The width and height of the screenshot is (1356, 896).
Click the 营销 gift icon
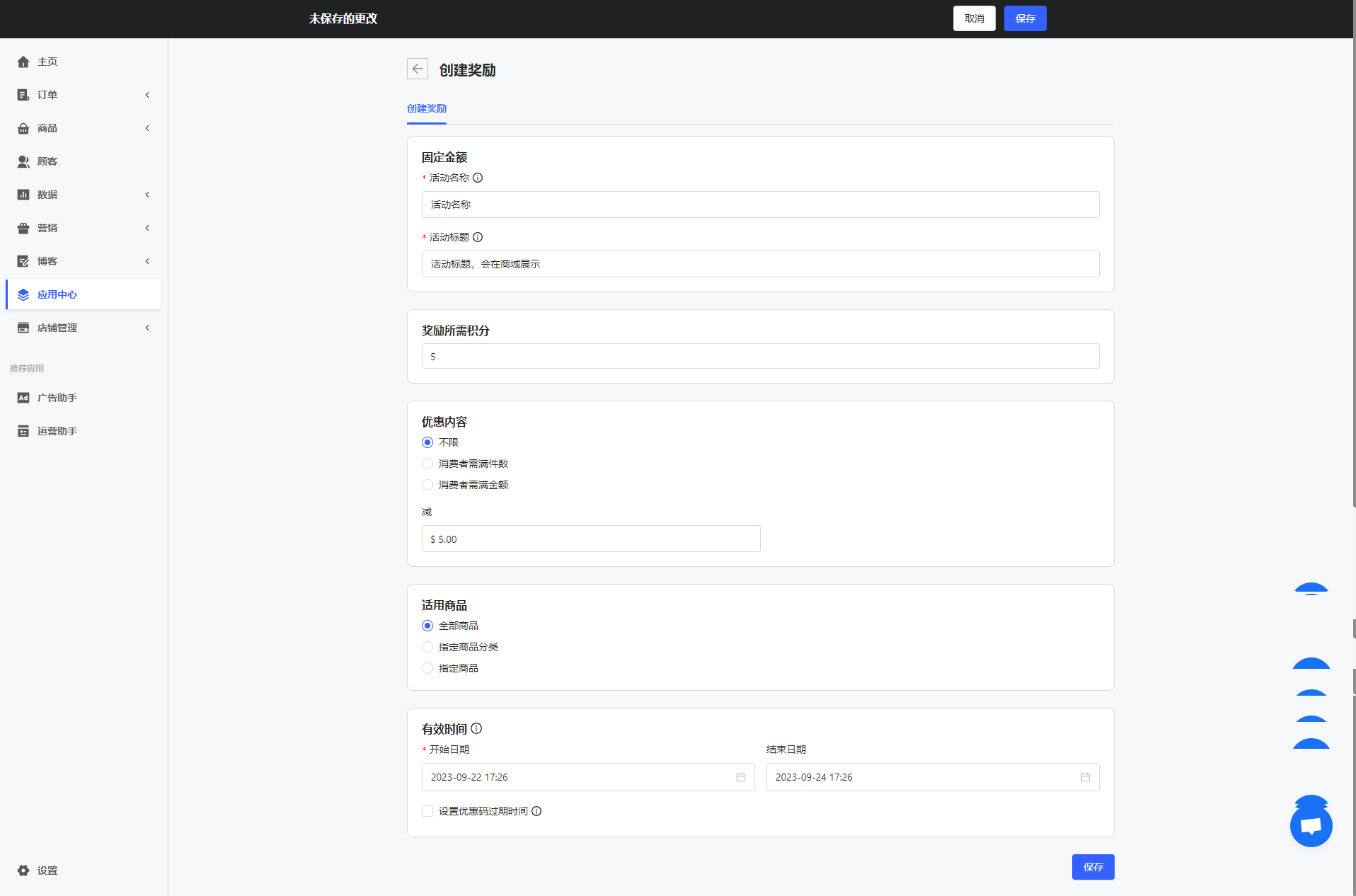click(x=23, y=228)
